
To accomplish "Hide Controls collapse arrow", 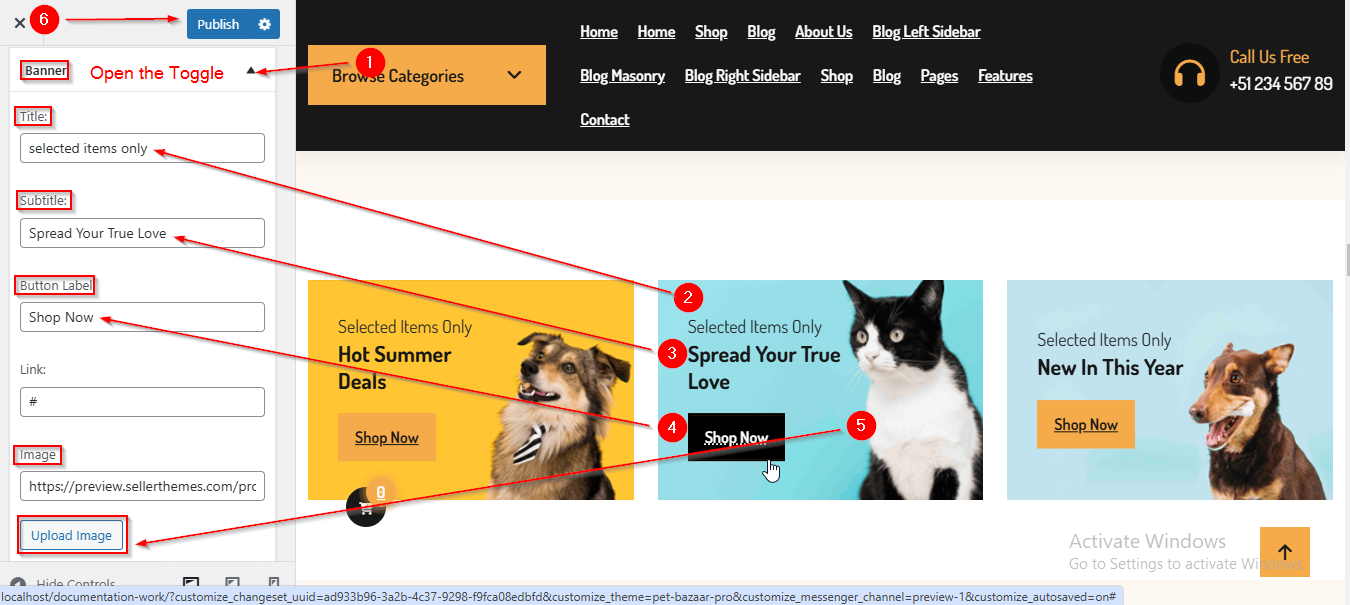I will pos(17,583).
